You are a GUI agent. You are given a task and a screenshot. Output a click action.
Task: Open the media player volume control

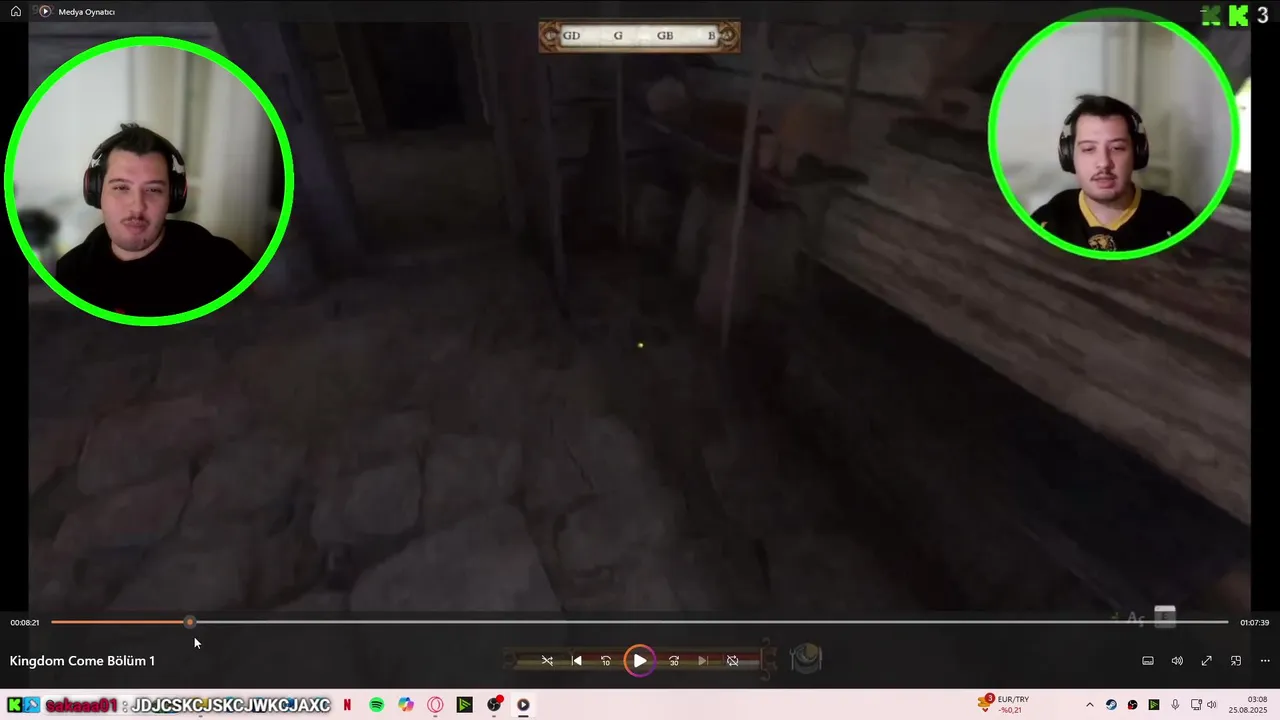tap(1177, 661)
